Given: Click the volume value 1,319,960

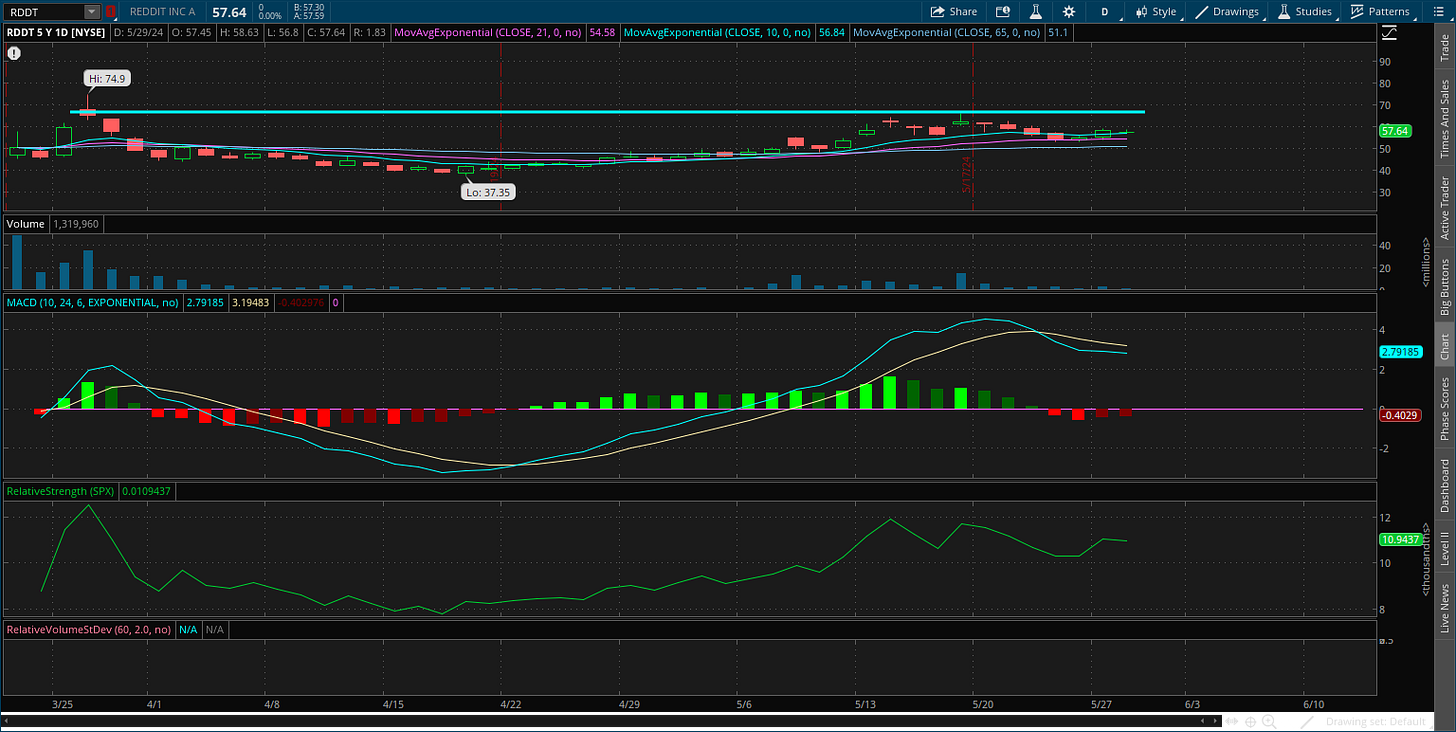Looking at the screenshot, I should tap(75, 224).
